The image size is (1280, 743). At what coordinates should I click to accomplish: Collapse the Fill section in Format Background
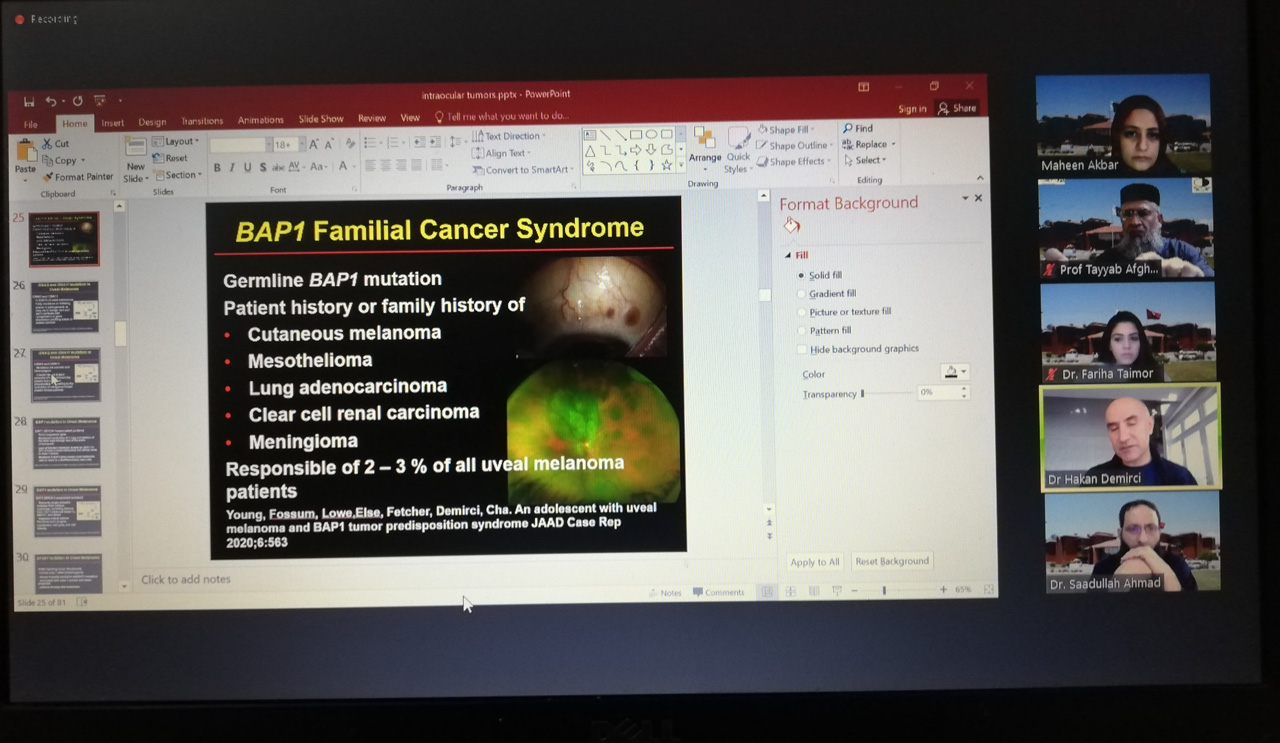[787, 256]
